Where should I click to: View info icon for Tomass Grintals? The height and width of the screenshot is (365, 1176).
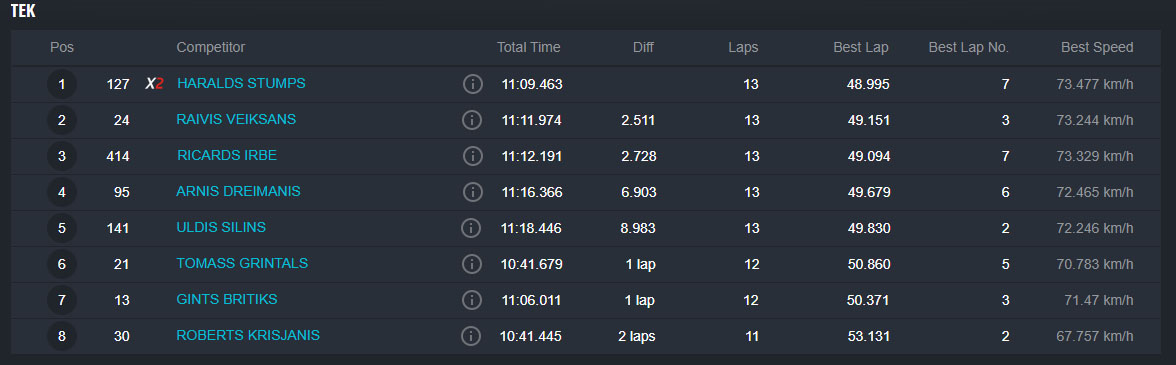point(472,264)
